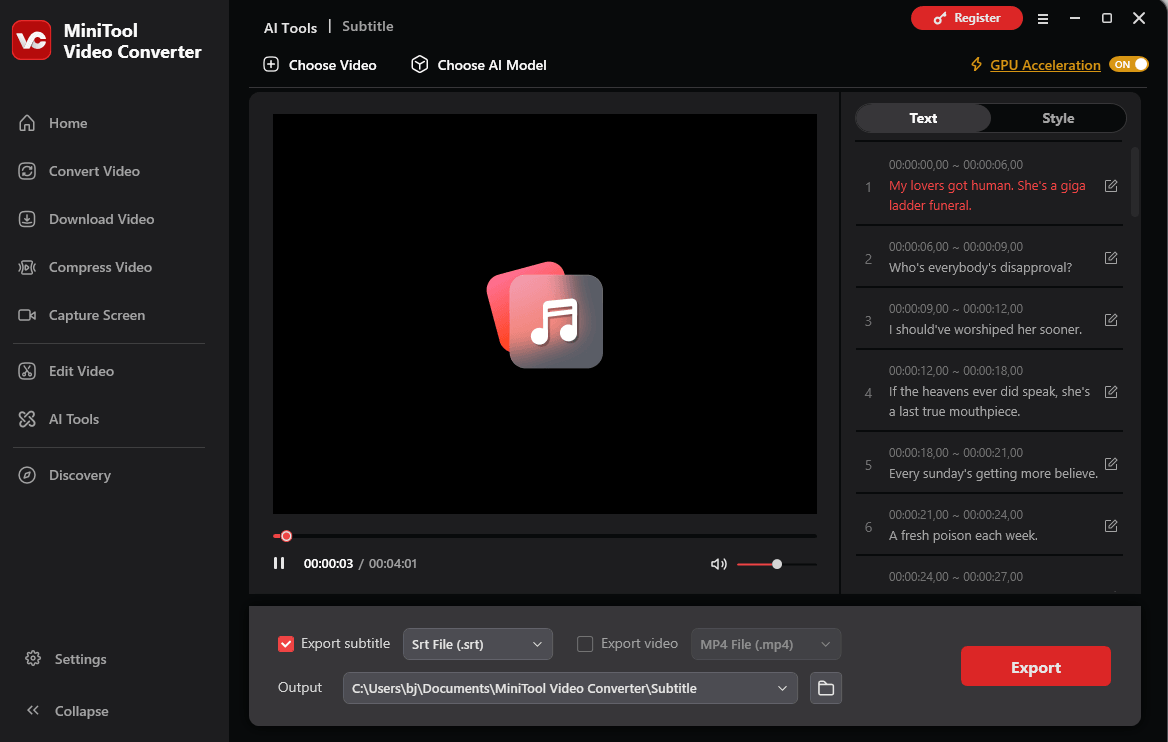The width and height of the screenshot is (1168, 742).
Task: Edit subtitle 'Who's everybody's disapproval?'
Action: click(1111, 259)
